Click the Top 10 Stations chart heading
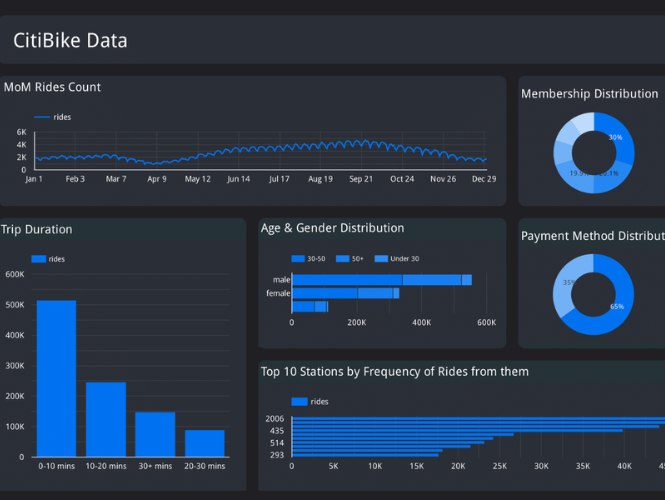Image resolution: width=665 pixels, height=500 pixels. point(394,372)
